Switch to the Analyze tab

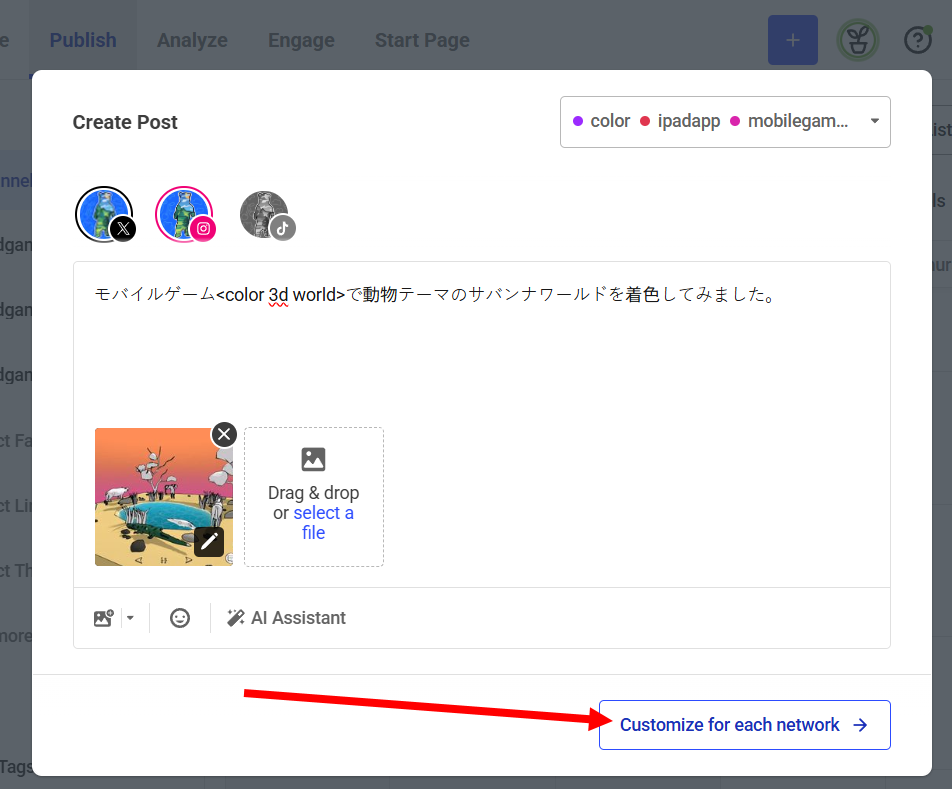(x=192, y=40)
